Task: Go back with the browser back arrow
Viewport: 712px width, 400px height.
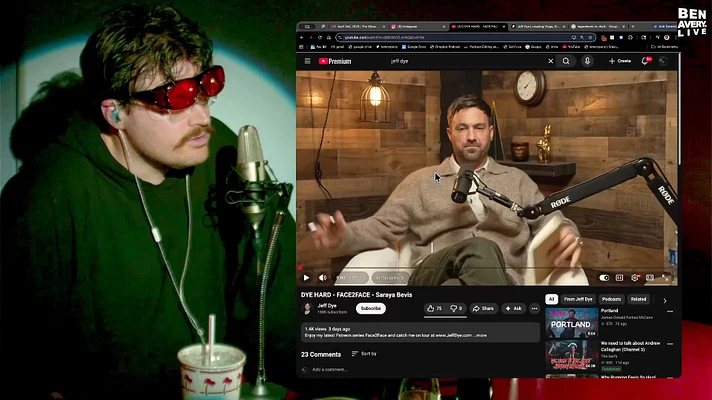Action: pos(302,37)
